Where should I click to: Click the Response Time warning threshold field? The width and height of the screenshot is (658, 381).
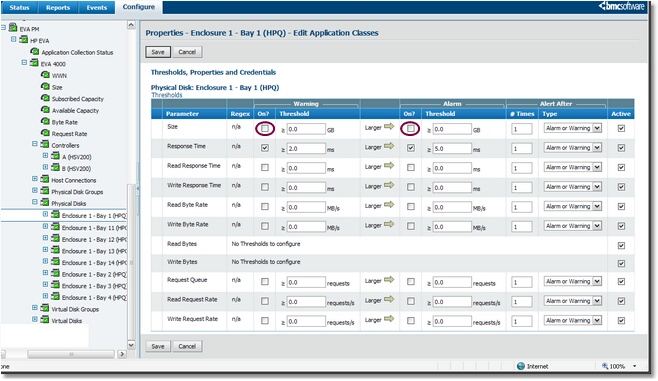click(306, 149)
